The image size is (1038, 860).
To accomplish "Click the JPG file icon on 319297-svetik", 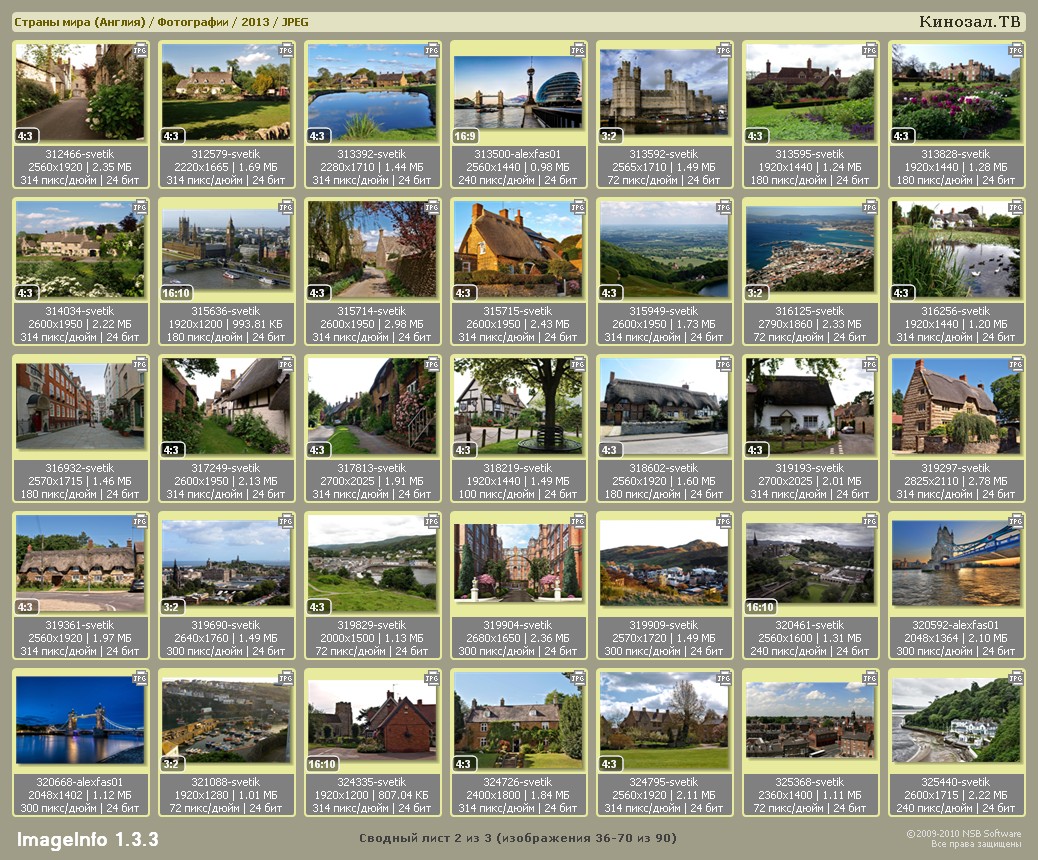I will pos(1014,364).
